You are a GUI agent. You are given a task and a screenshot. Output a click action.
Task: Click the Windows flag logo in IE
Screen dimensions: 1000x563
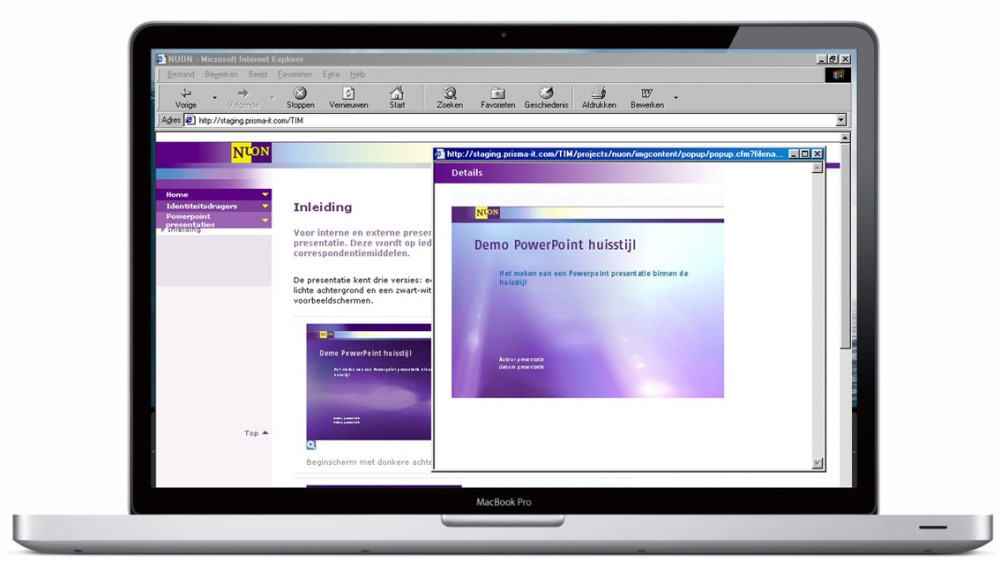838,75
